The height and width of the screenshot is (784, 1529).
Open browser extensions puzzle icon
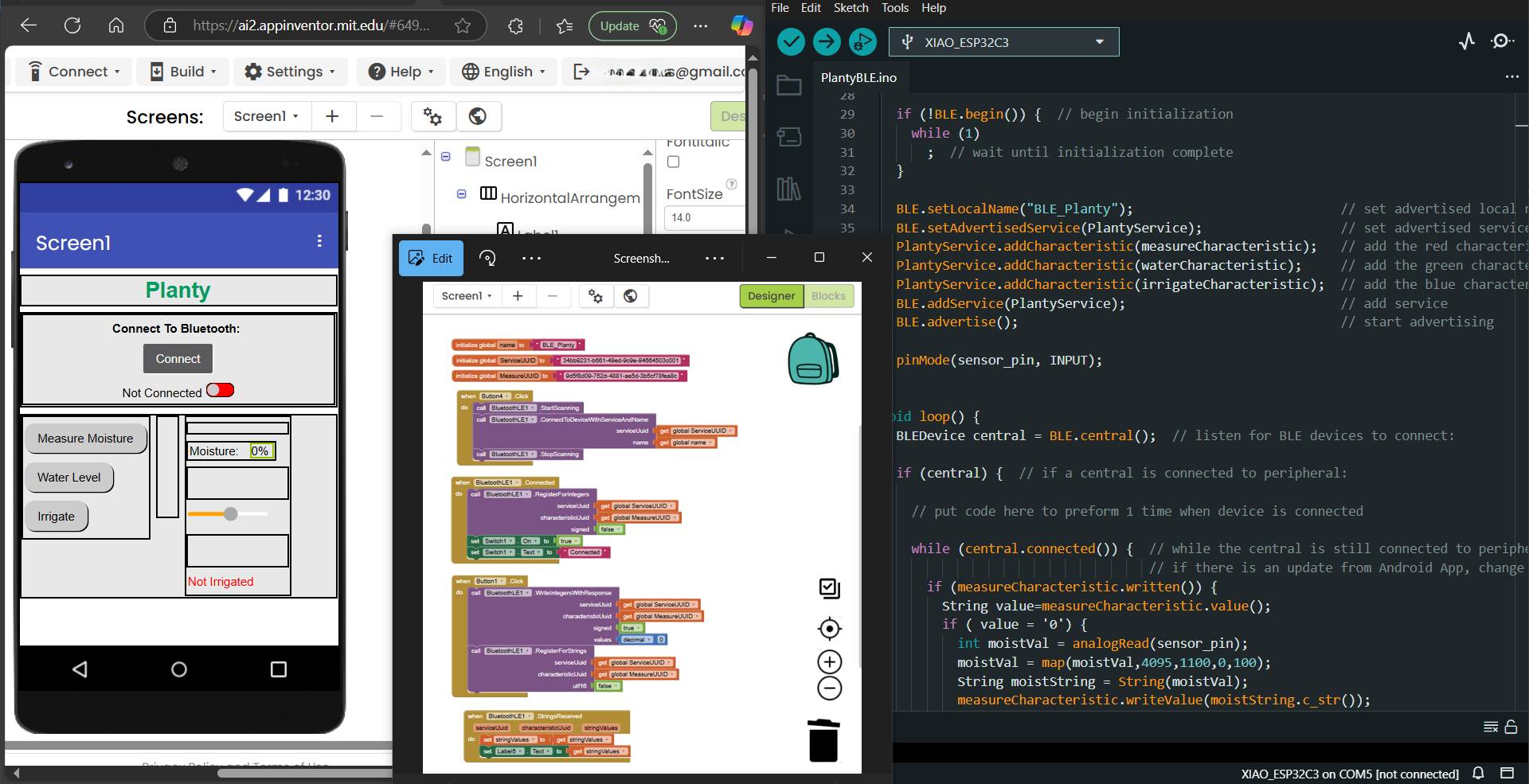click(515, 25)
